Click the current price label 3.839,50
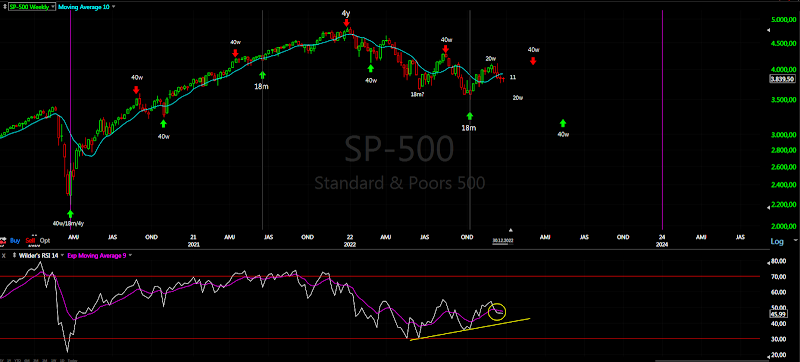Viewport: 800px width, 362px height. click(x=783, y=79)
